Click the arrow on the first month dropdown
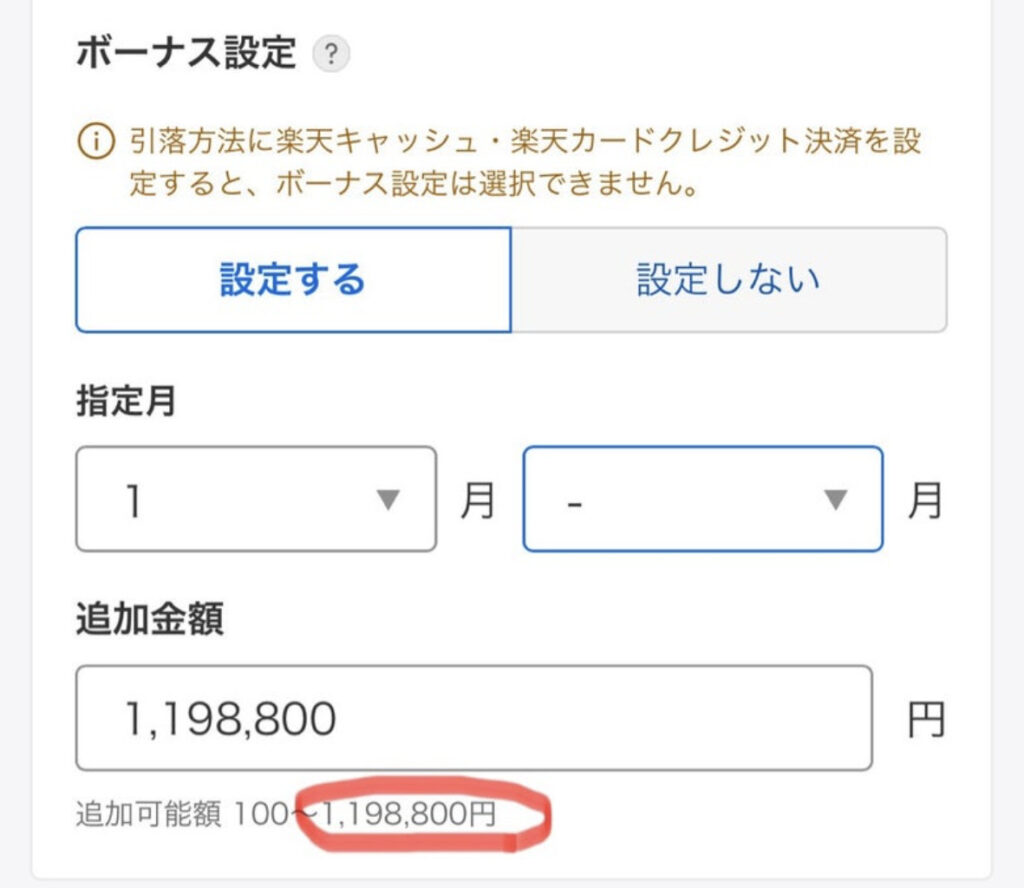 [388, 500]
